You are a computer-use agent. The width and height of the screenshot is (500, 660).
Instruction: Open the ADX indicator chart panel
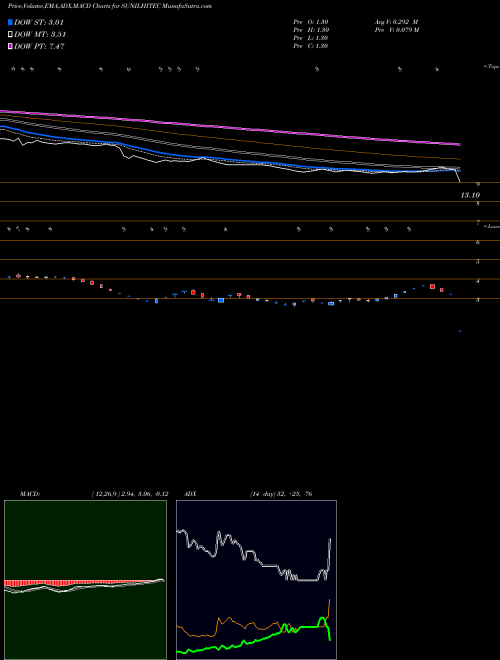click(x=256, y=580)
